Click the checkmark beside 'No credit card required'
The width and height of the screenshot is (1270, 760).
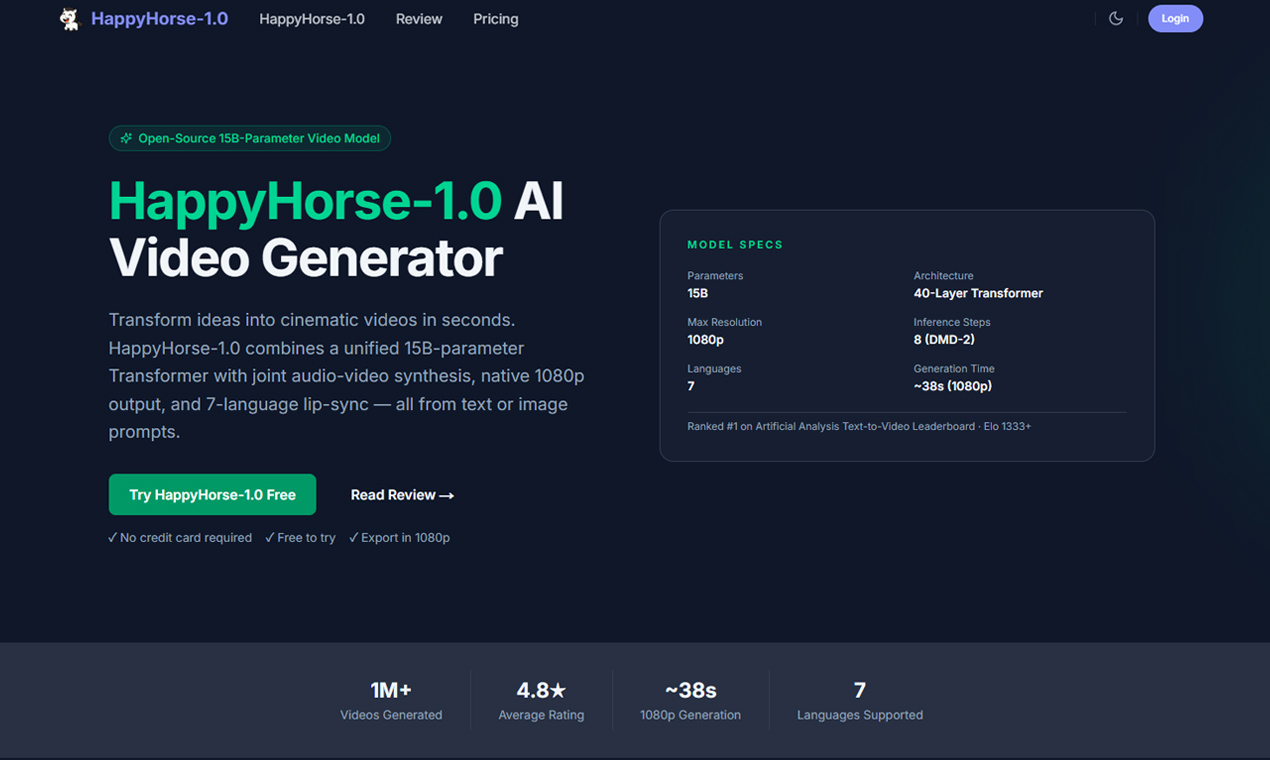tap(112, 537)
